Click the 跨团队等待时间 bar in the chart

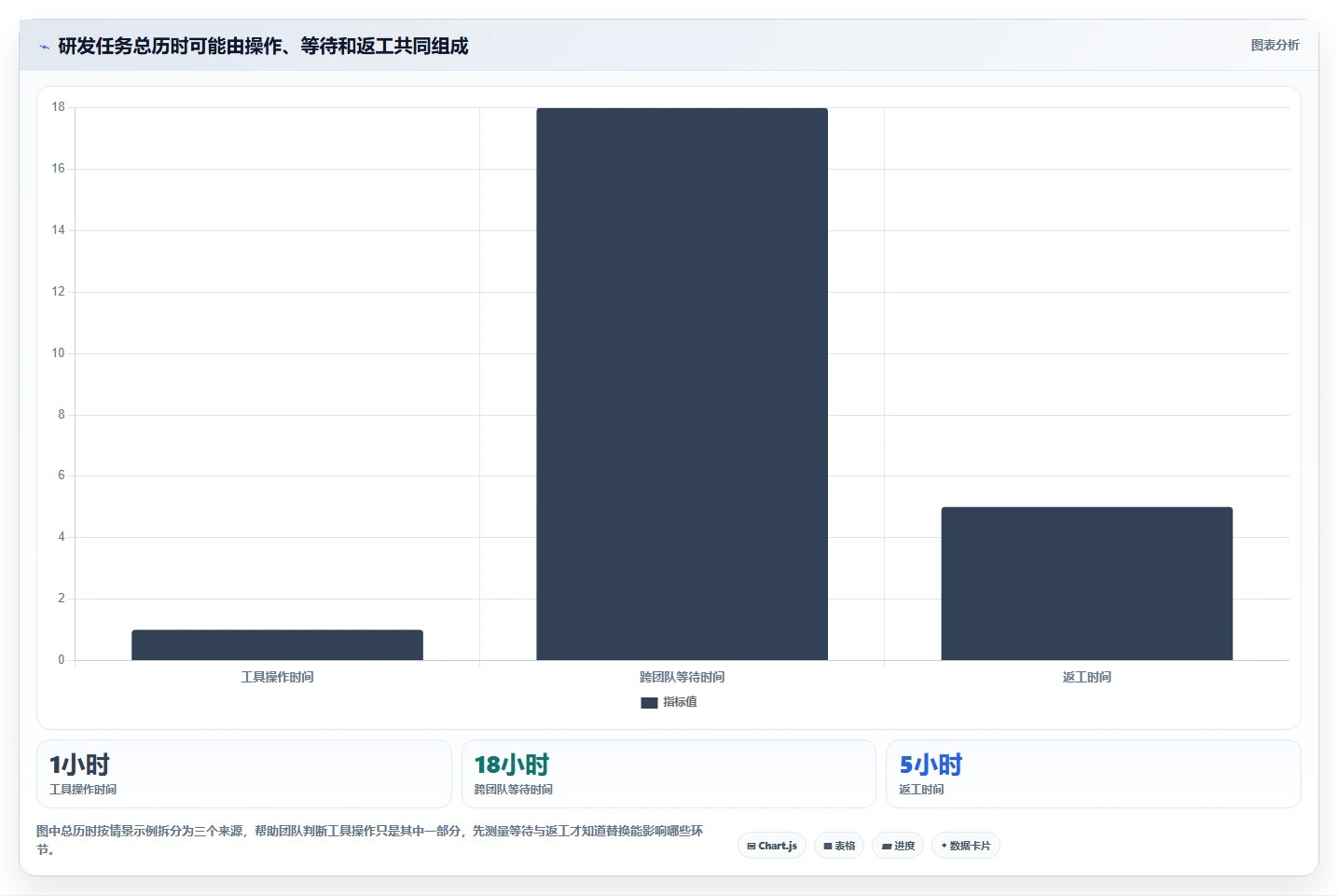(x=682, y=384)
